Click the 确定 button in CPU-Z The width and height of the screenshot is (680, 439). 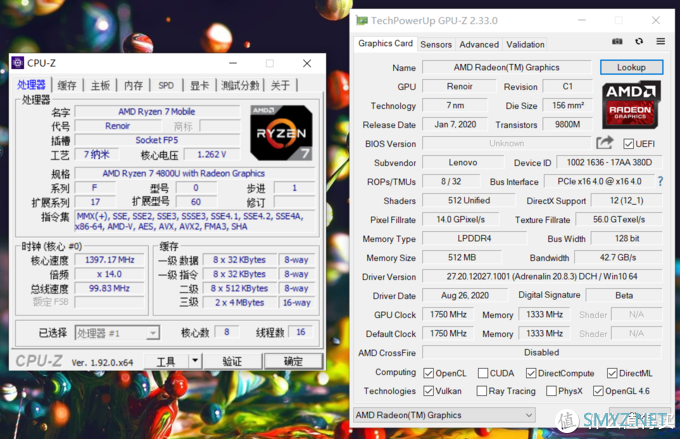click(293, 361)
